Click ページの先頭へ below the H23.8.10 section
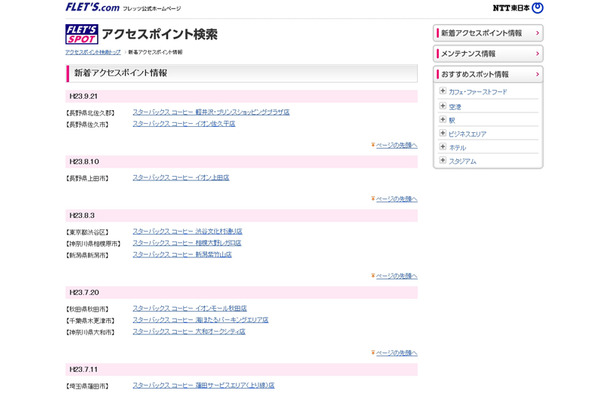This screenshot has width=610, height=400. [x=396, y=199]
